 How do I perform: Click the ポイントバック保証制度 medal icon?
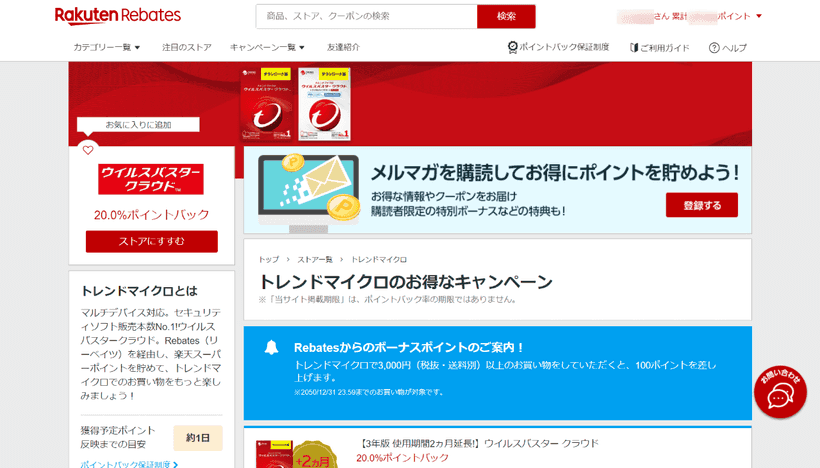(x=512, y=48)
